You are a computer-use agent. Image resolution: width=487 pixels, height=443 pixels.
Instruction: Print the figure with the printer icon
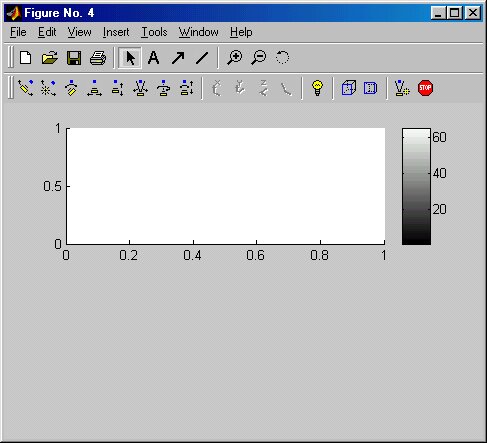point(98,58)
